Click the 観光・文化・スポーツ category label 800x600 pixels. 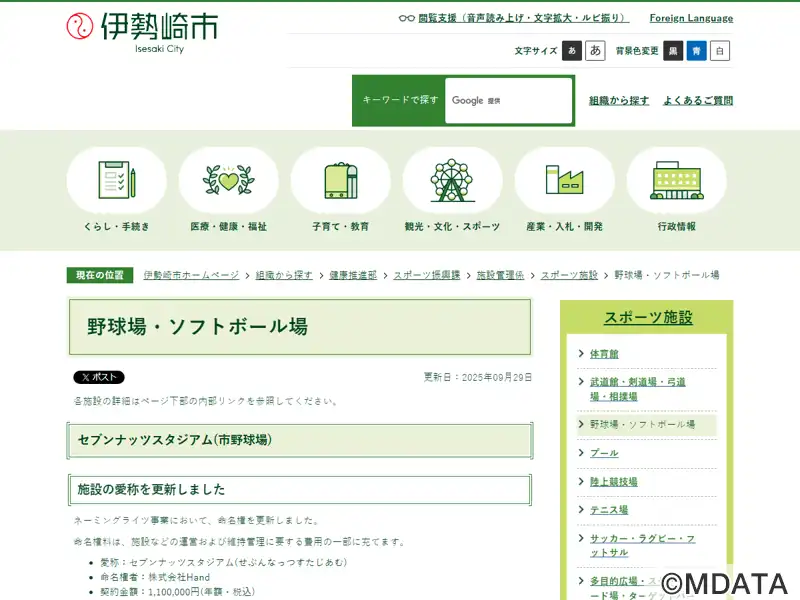point(452,227)
